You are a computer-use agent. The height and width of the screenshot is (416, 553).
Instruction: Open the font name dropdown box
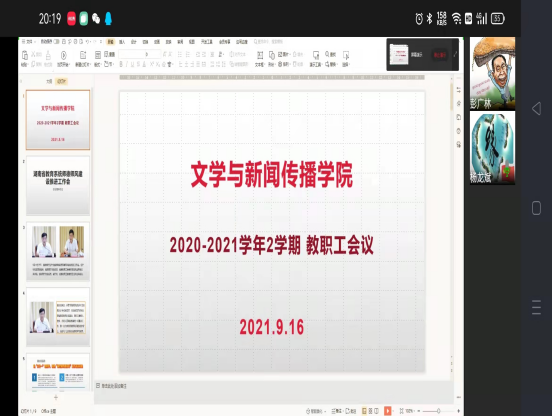tap(133, 54)
